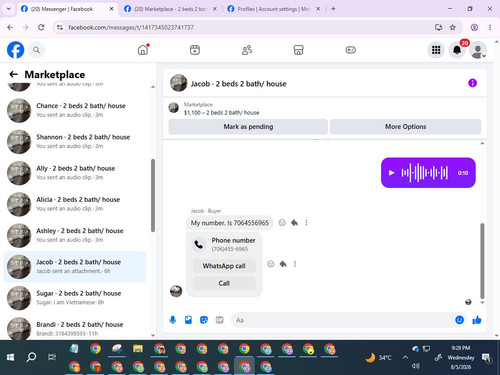Click the conversation list scrollbar

(153, 195)
